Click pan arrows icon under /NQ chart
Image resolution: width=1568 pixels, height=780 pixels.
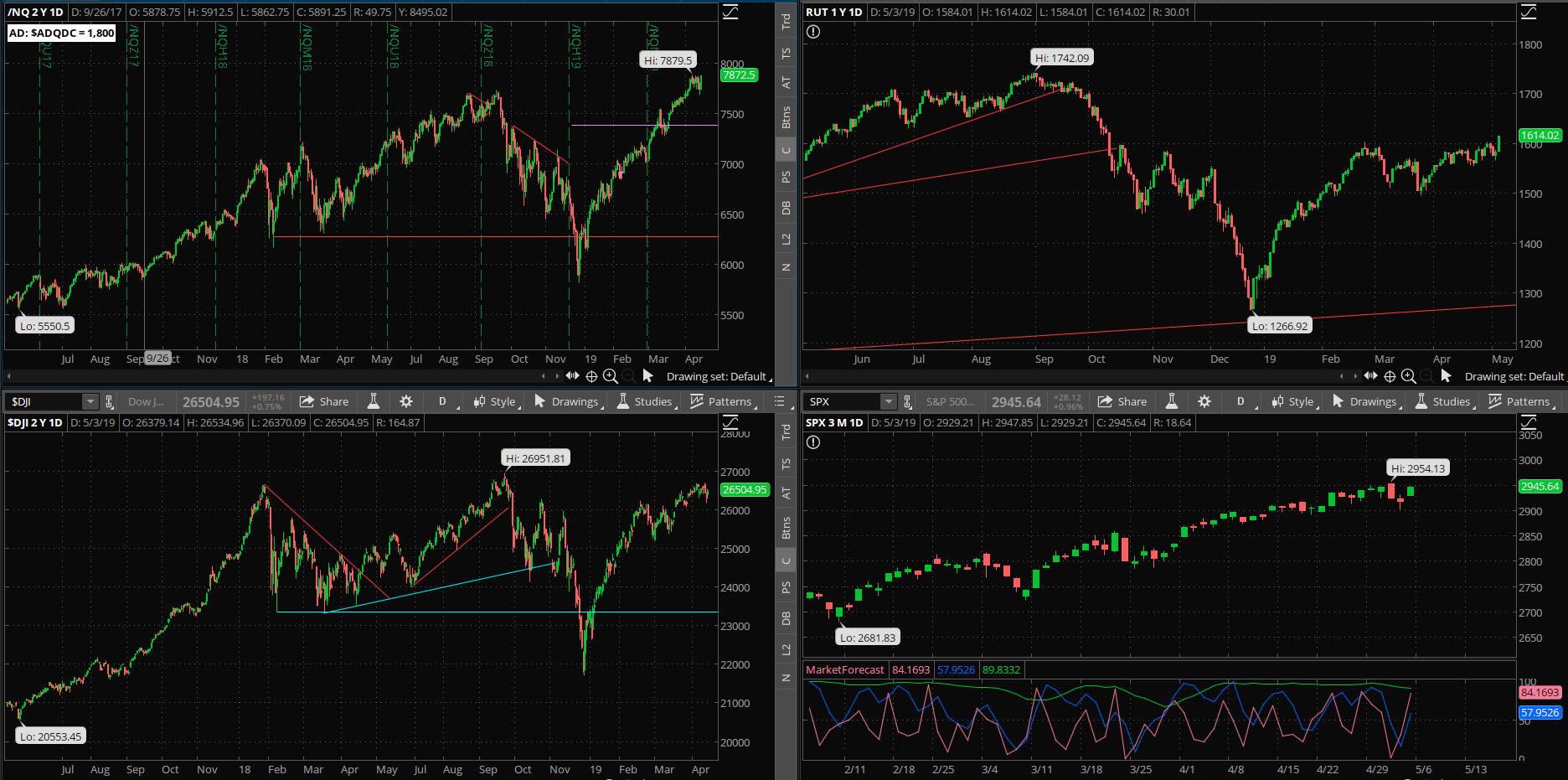pos(573,375)
